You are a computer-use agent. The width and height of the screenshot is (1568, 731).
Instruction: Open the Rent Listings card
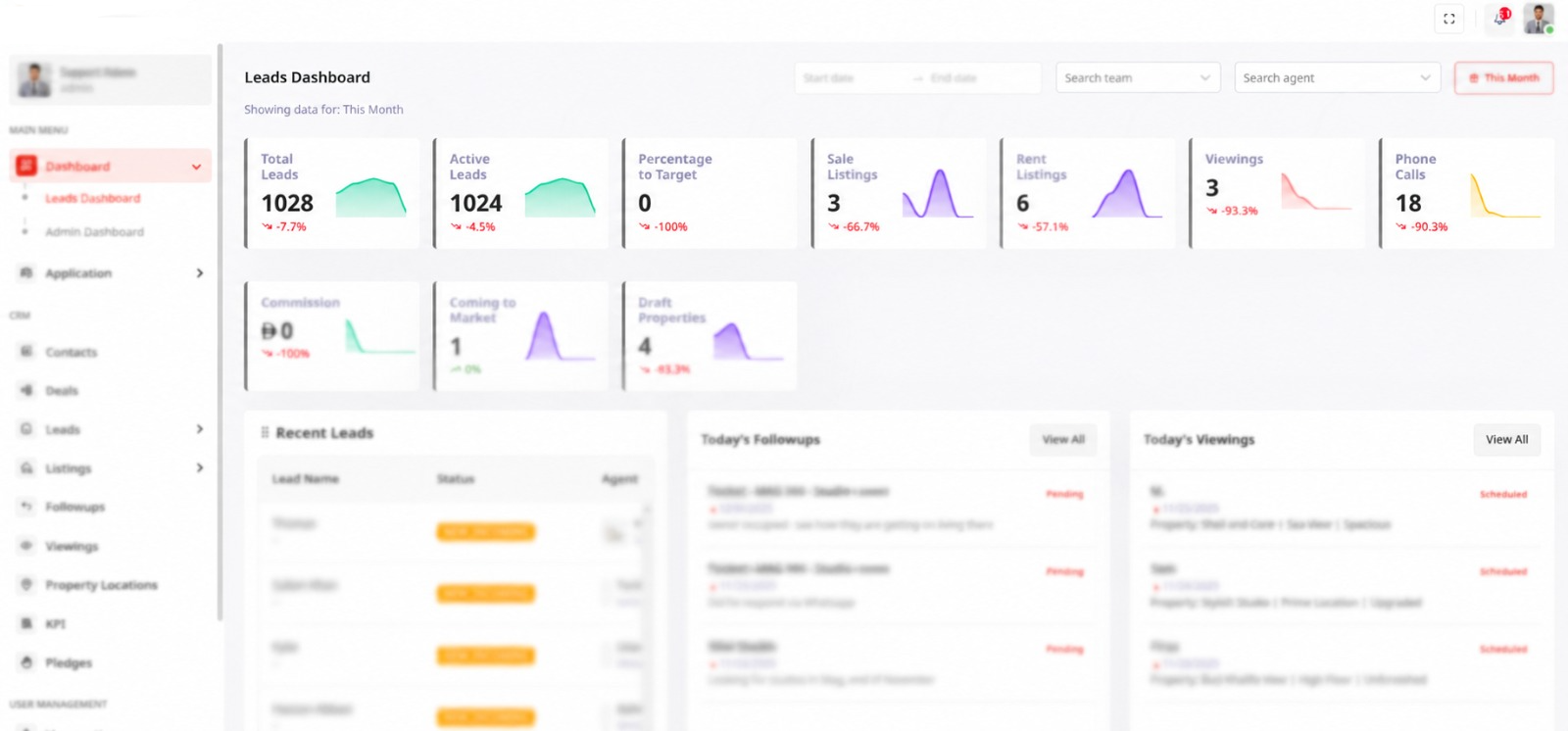1088,193
